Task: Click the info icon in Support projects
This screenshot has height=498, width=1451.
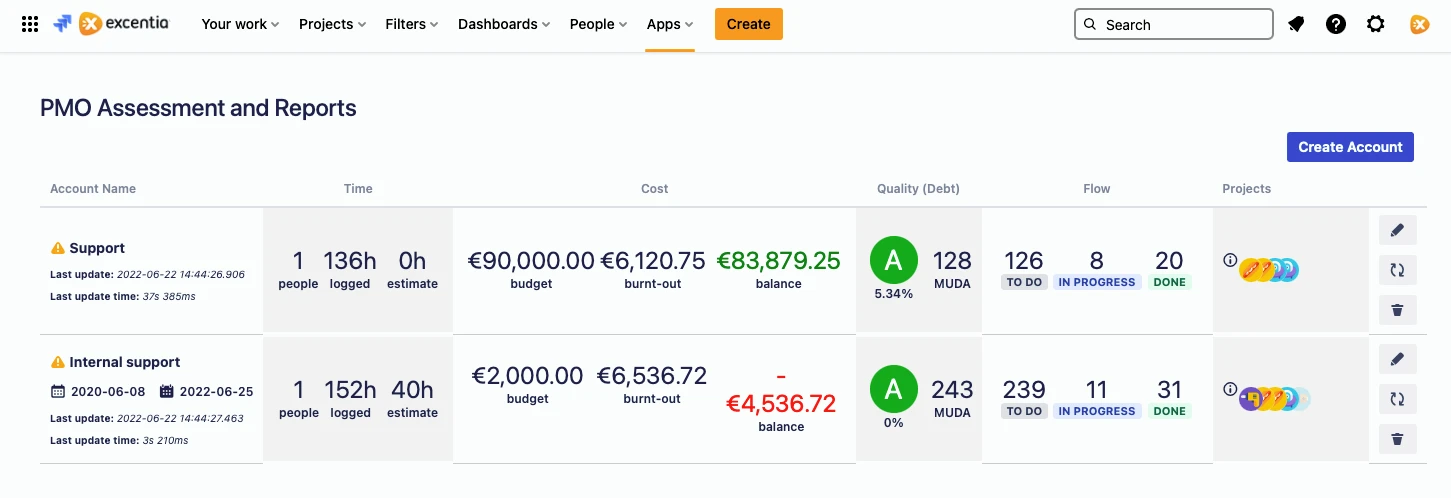Action: click(x=1230, y=260)
